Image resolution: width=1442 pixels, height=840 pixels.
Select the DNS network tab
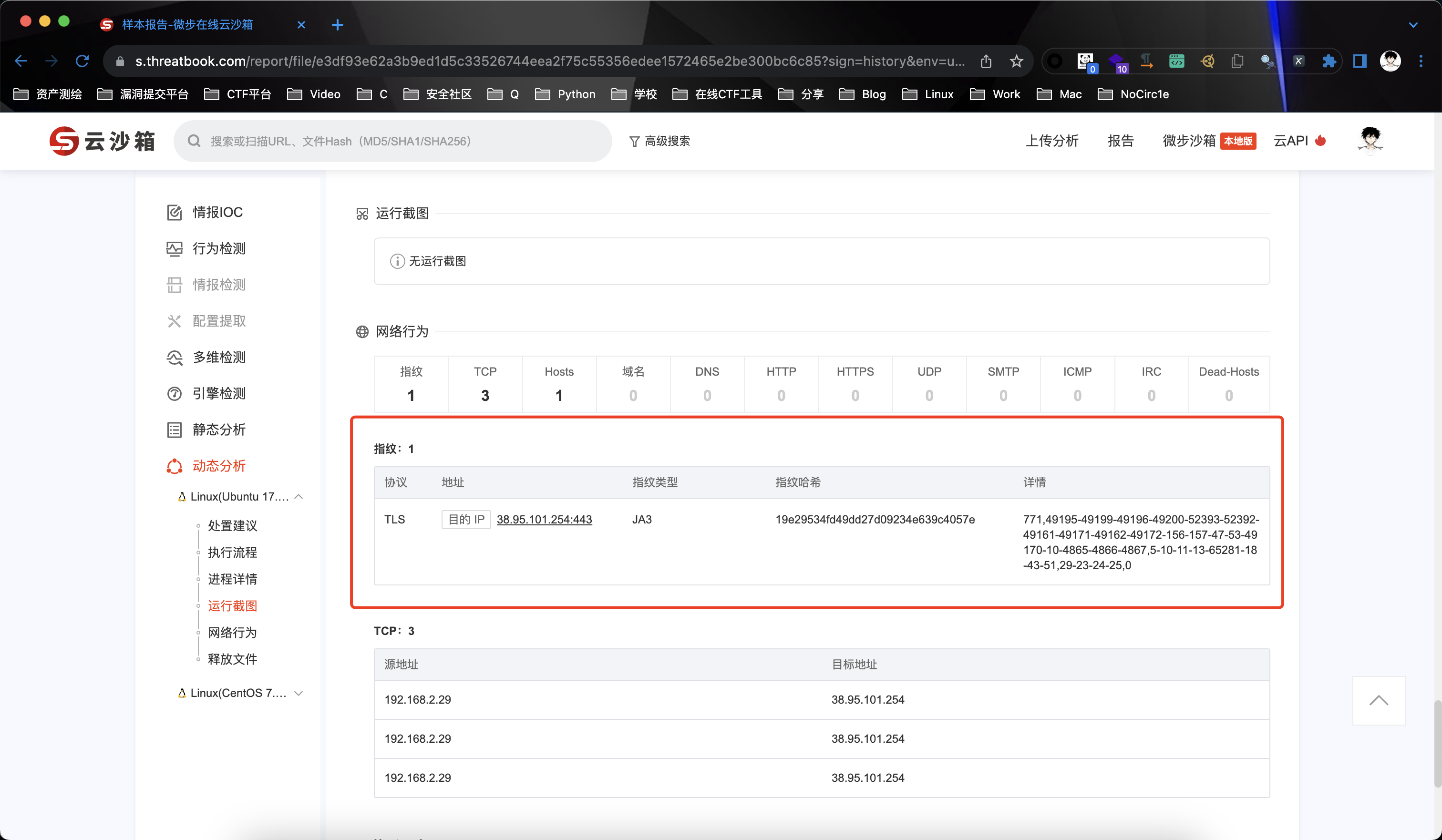tap(707, 383)
